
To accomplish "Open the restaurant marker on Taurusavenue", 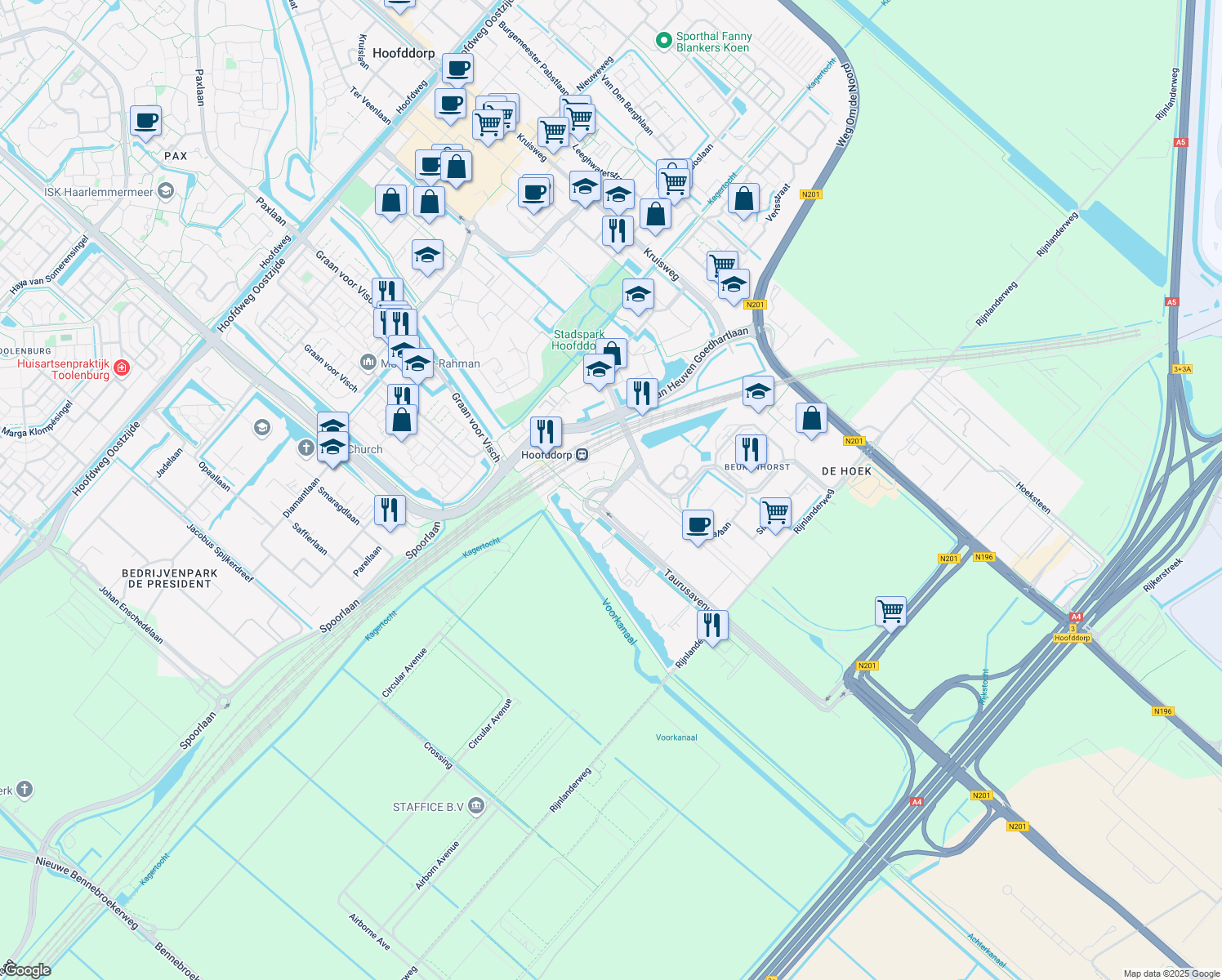I will tap(712, 626).
